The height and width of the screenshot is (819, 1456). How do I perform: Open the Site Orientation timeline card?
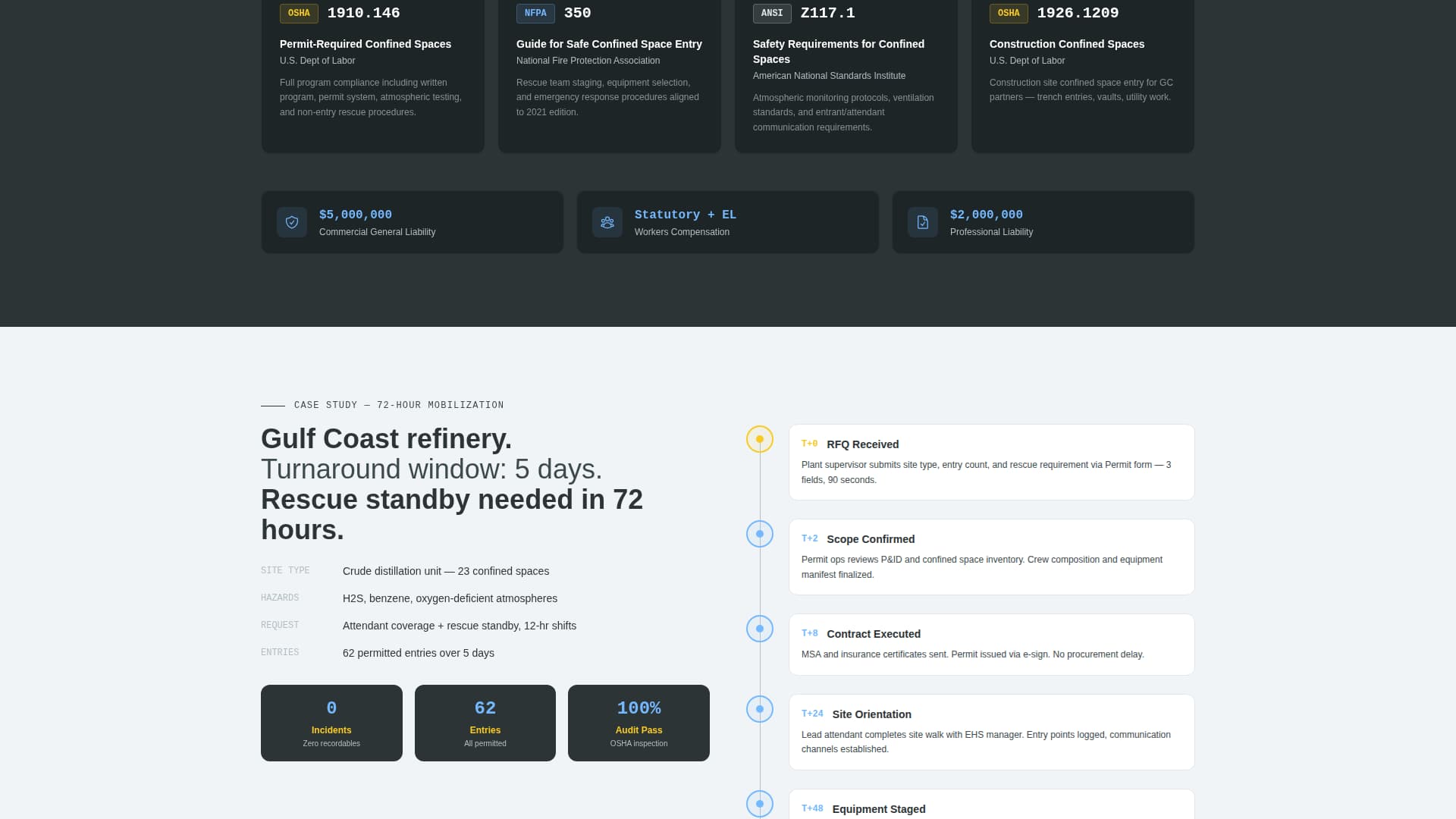coord(992,732)
